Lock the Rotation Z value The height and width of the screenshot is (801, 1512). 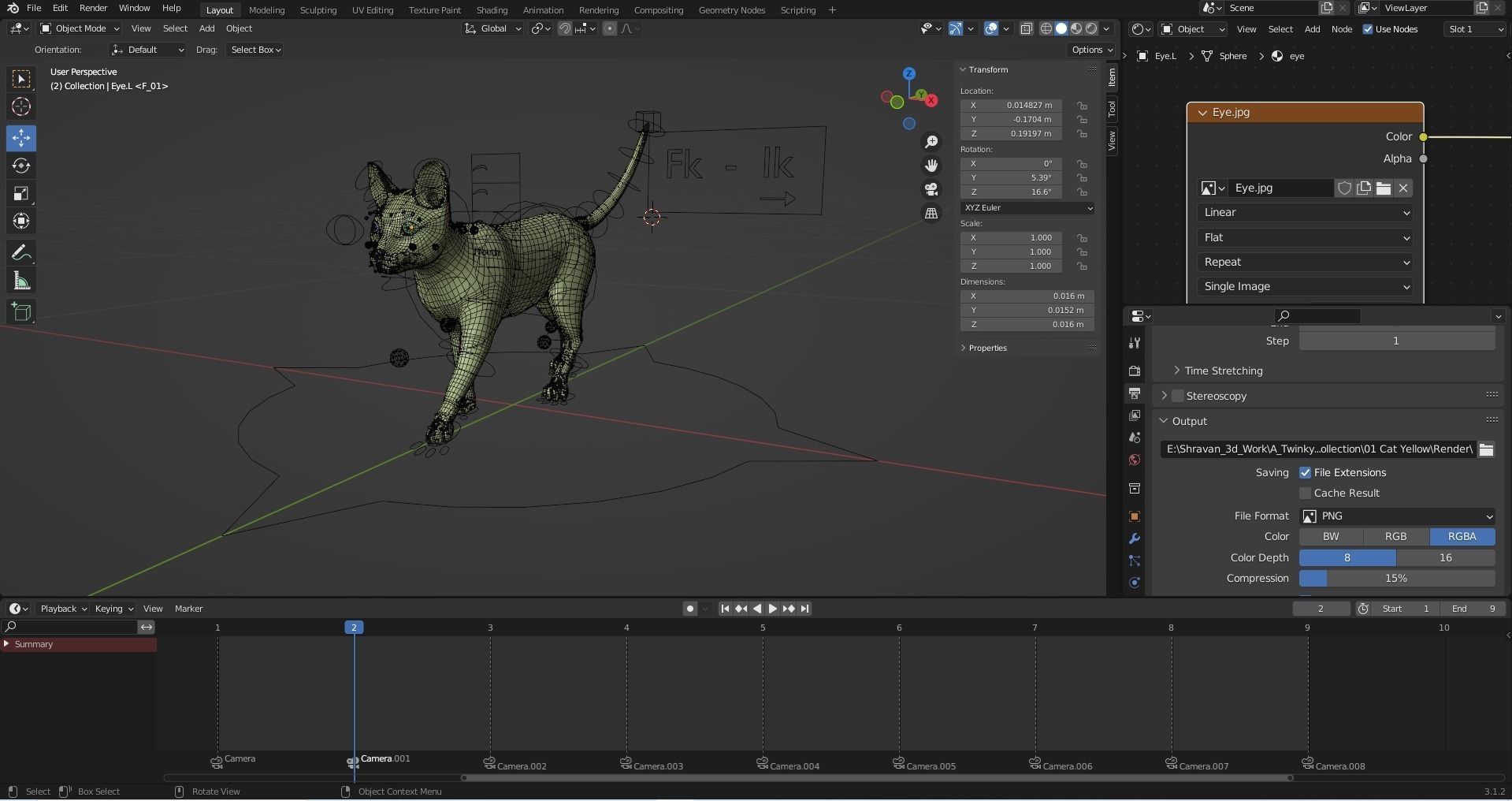[x=1082, y=192]
